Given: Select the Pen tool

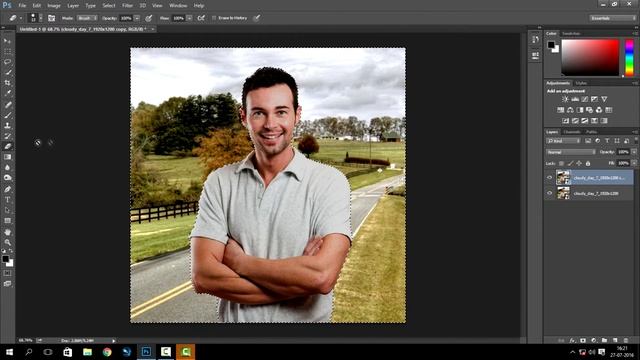Looking at the screenshot, I should point(7,189).
